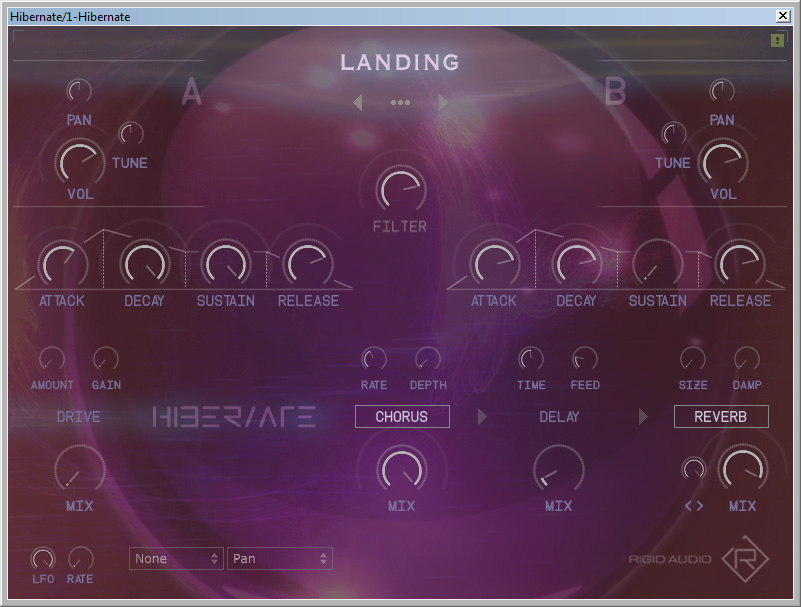The height and width of the screenshot is (607, 801).
Task: Click the central FILTER knob
Action: point(400,189)
